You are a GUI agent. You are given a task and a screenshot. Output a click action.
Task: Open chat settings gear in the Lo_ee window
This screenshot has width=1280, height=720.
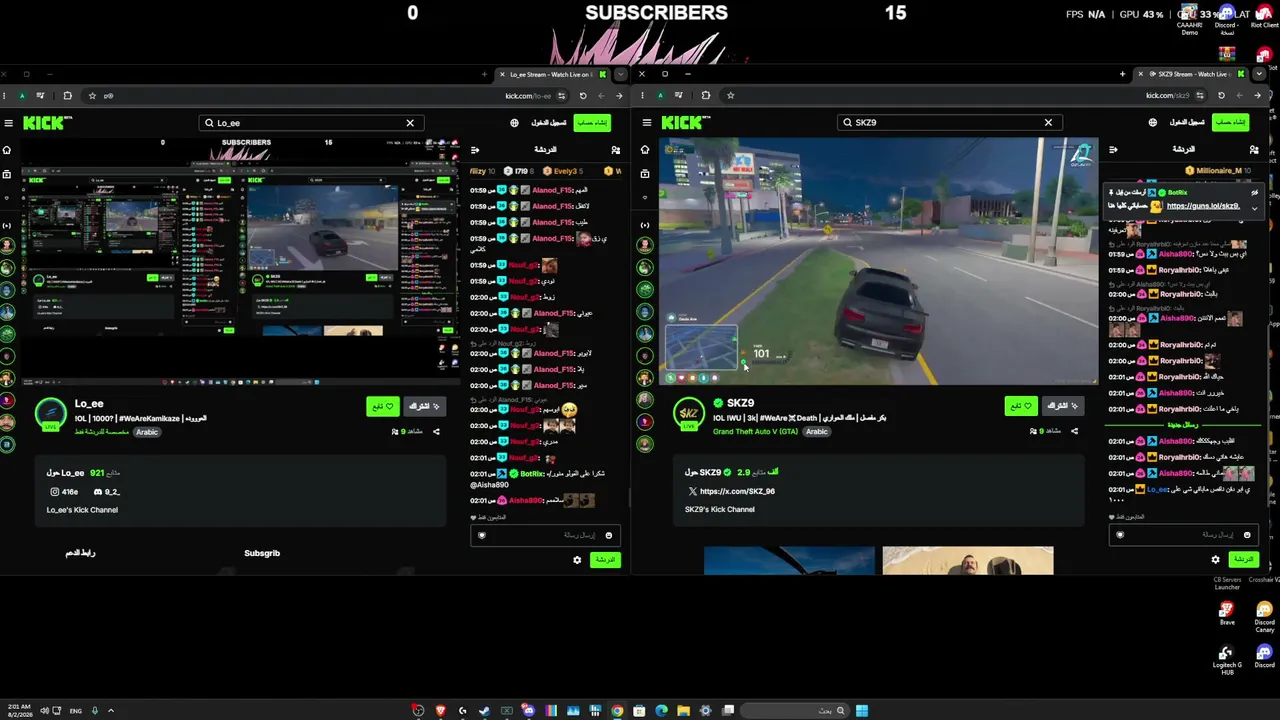[577, 560]
